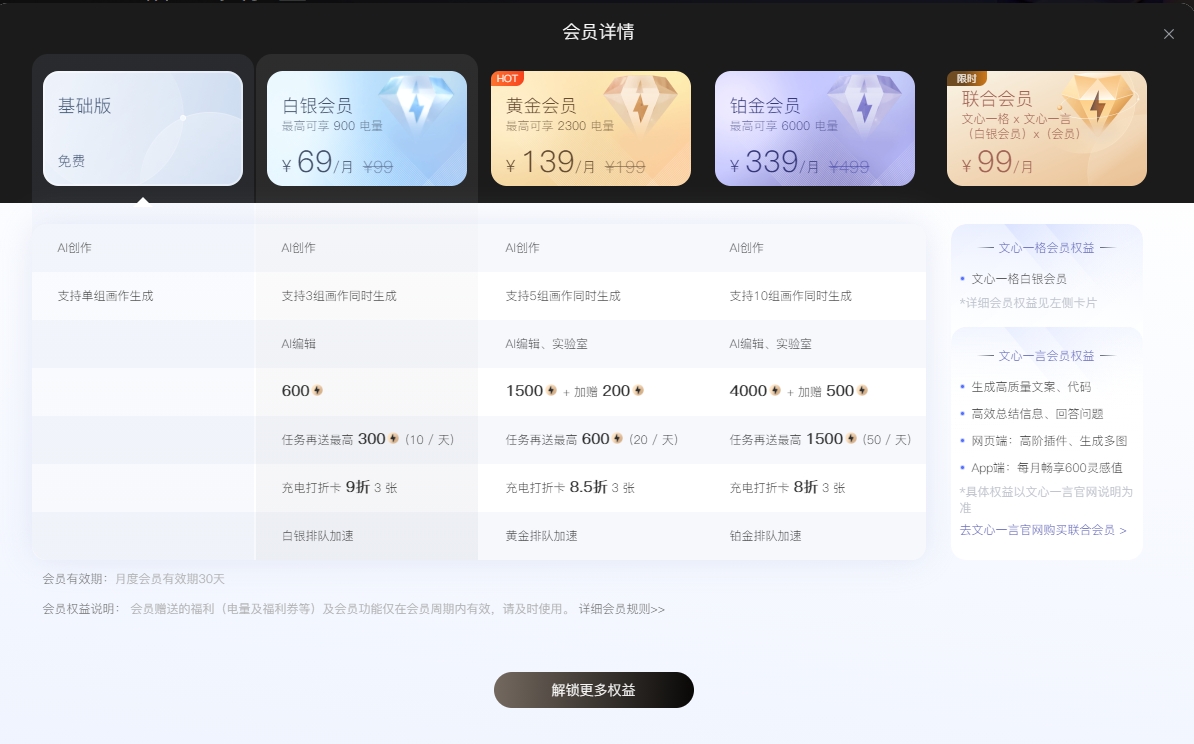The image size is (1194, 744).
Task: Click the ¥339/月 price on 铂金会员
Action: point(774,162)
